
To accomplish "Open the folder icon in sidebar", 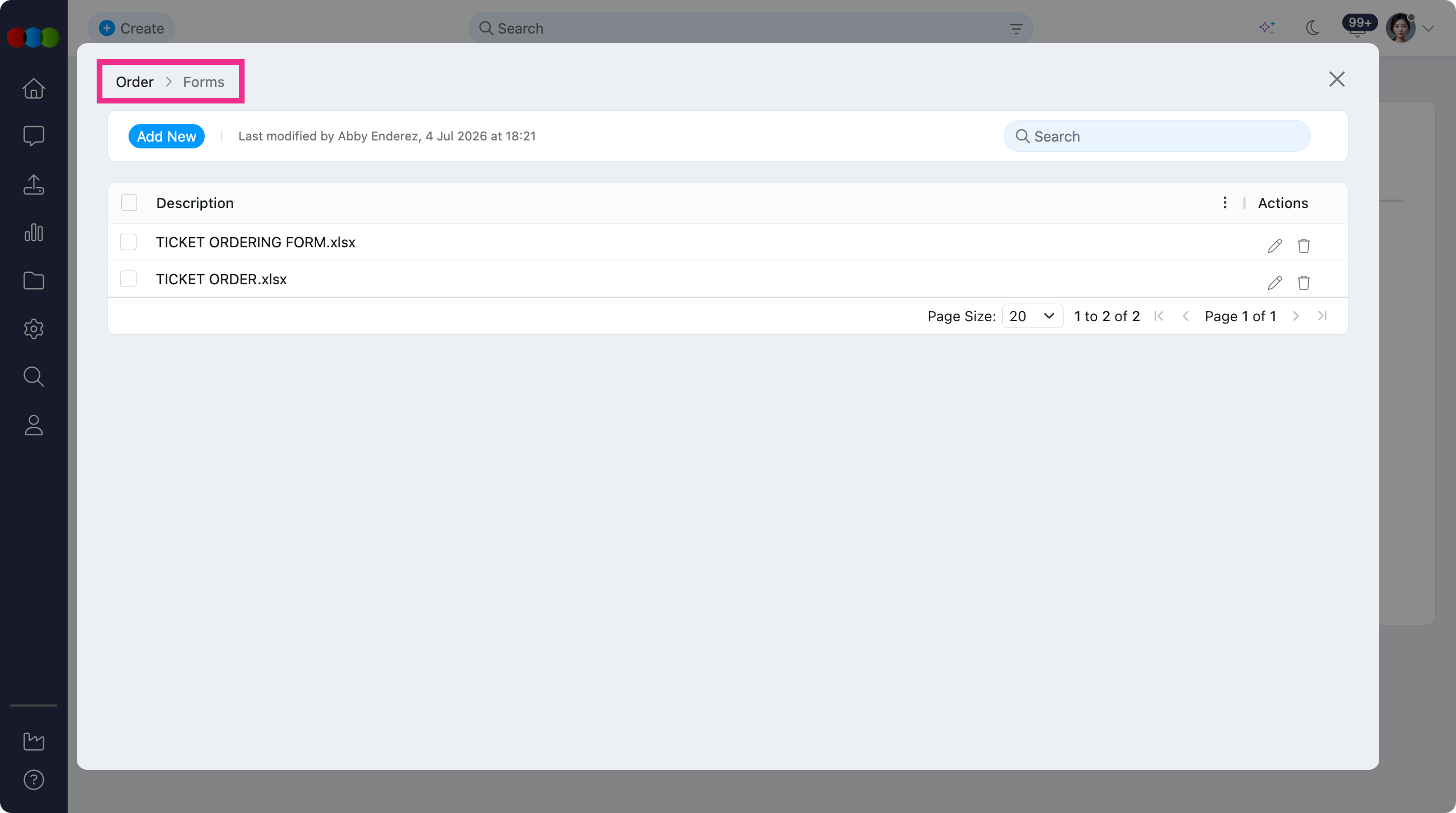I will pos(34,280).
